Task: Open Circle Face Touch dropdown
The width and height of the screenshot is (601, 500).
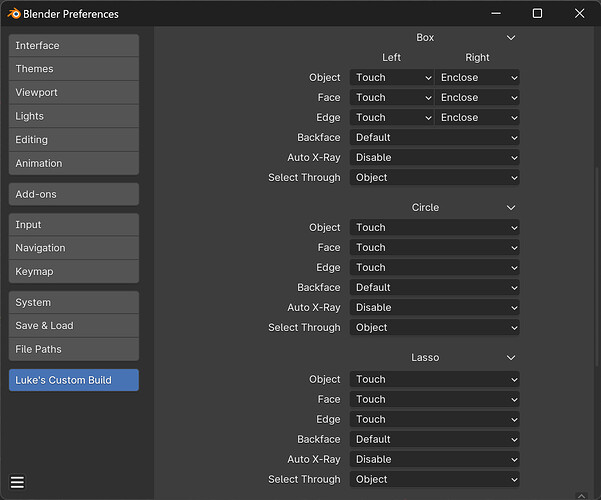Action: tap(435, 247)
